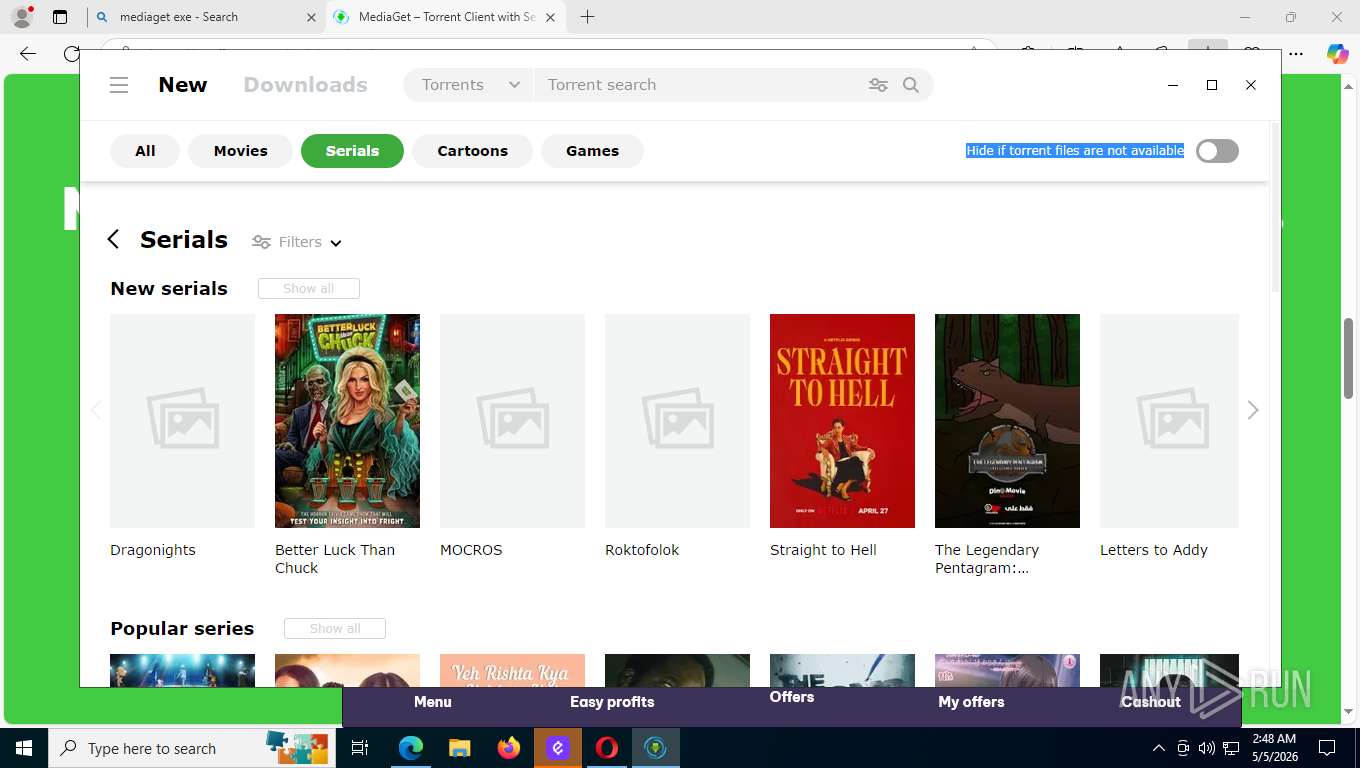The image size is (1360, 768).
Task: Open Copilot icon in Edge toolbar
Action: click(1337, 54)
